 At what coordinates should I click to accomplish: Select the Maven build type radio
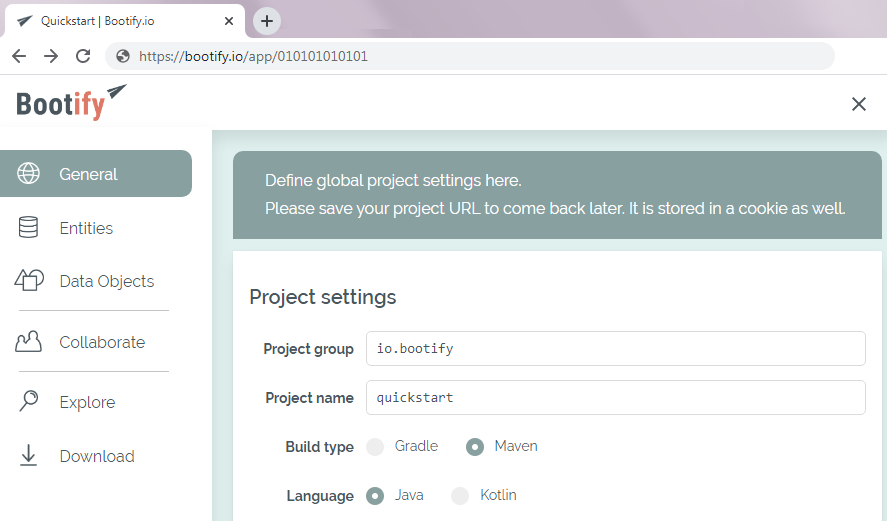click(x=475, y=447)
